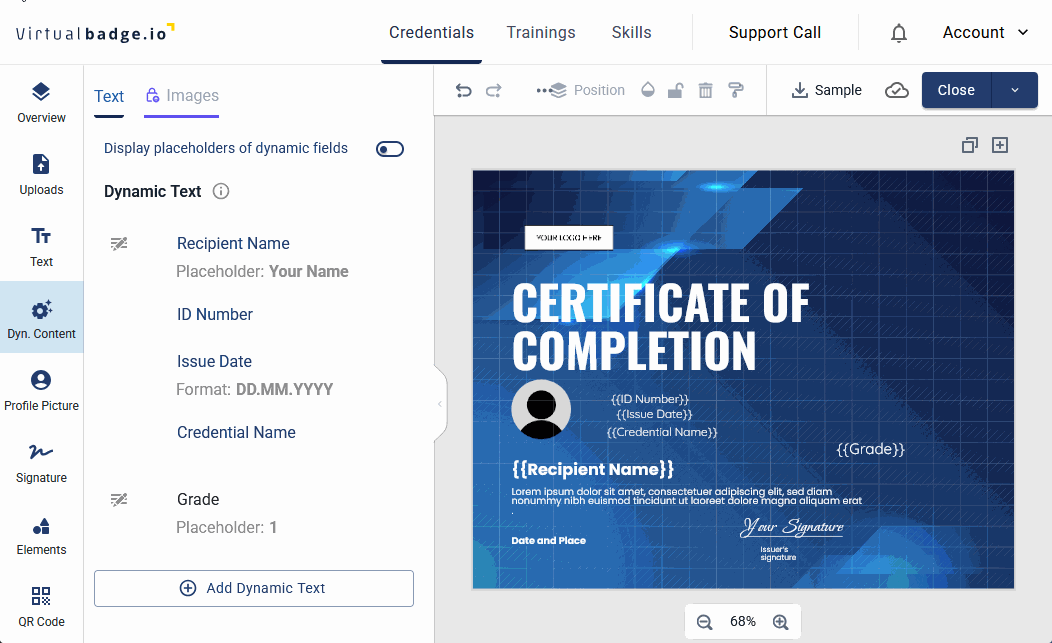Click the opacity droplet icon
This screenshot has height=643, width=1052.
tap(647, 90)
